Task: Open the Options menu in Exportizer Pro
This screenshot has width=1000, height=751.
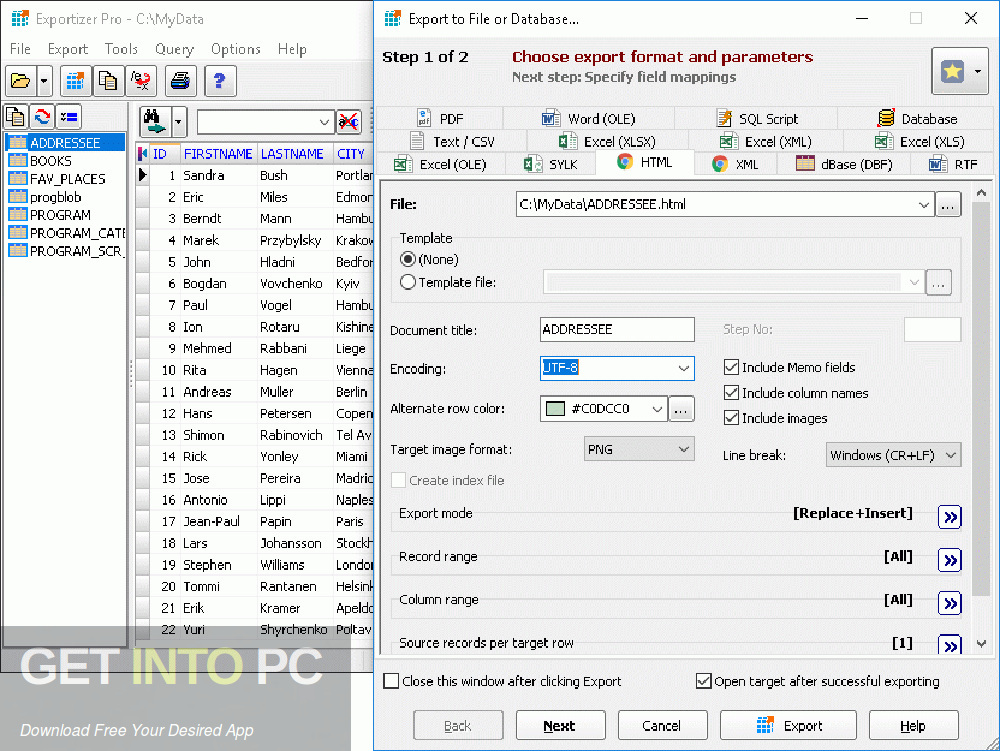Action: click(x=235, y=49)
